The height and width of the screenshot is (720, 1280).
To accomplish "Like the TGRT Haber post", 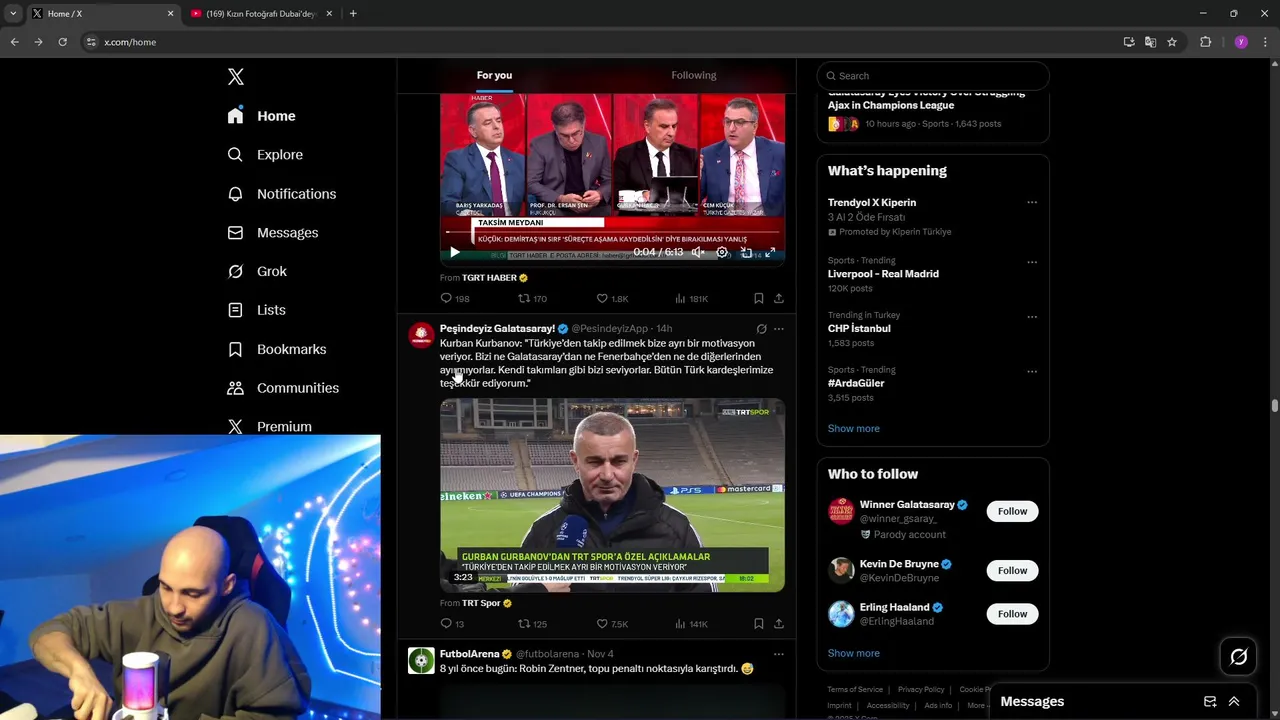I will tap(612, 298).
